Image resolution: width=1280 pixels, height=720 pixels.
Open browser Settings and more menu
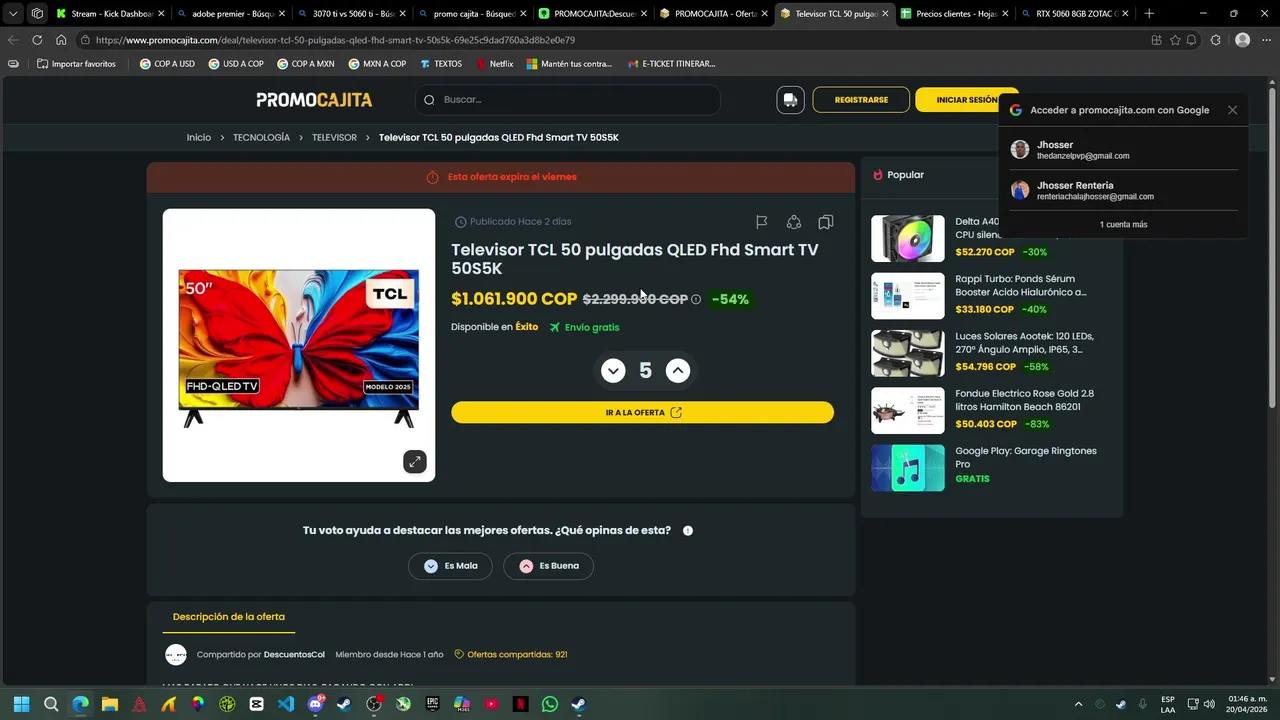[x=1265, y=40]
